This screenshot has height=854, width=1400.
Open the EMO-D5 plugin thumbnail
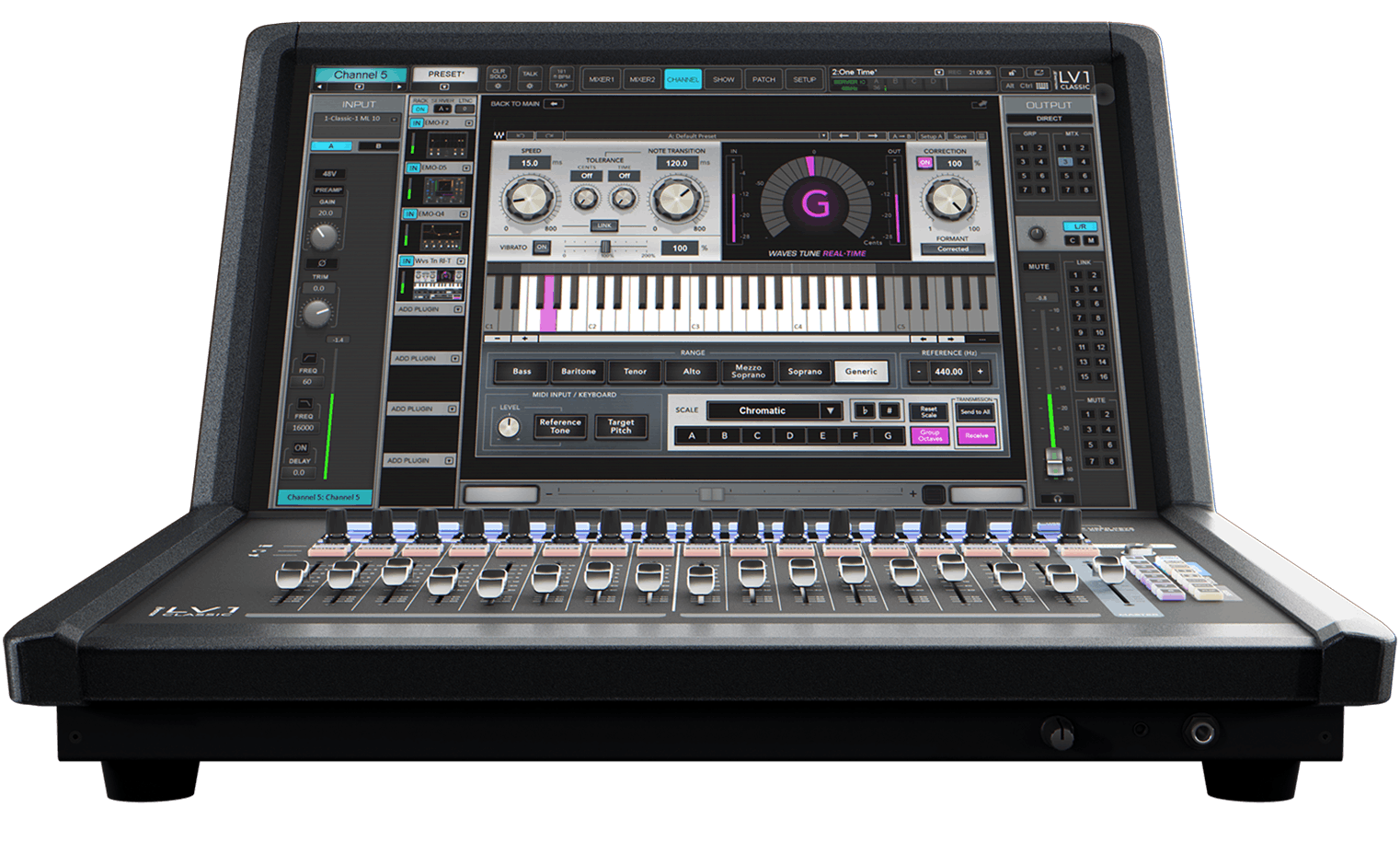tap(444, 190)
